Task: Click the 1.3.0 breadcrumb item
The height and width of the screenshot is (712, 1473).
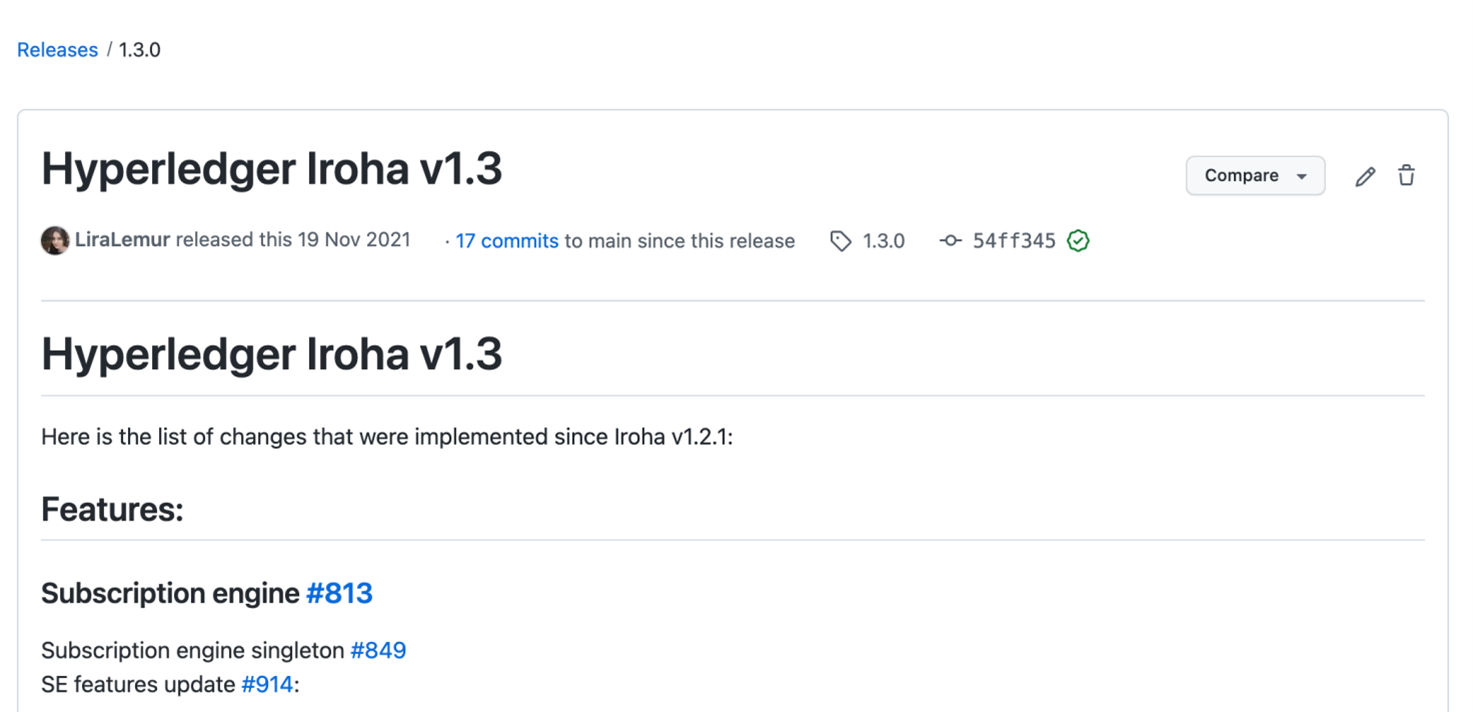Action: [x=139, y=49]
